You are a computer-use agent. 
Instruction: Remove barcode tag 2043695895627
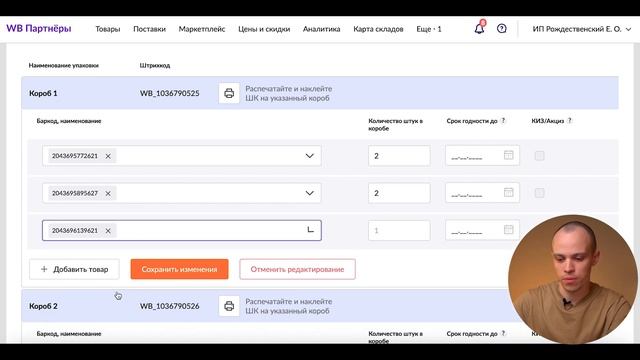tap(108, 193)
